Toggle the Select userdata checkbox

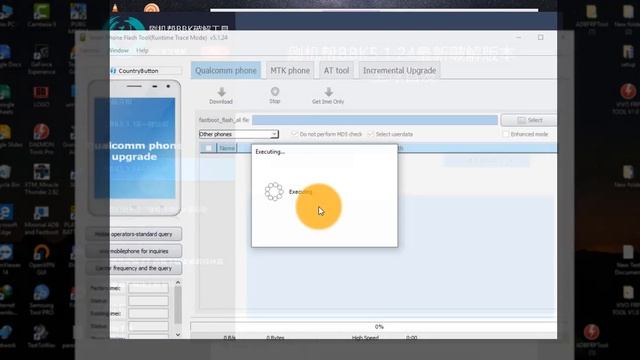370,134
